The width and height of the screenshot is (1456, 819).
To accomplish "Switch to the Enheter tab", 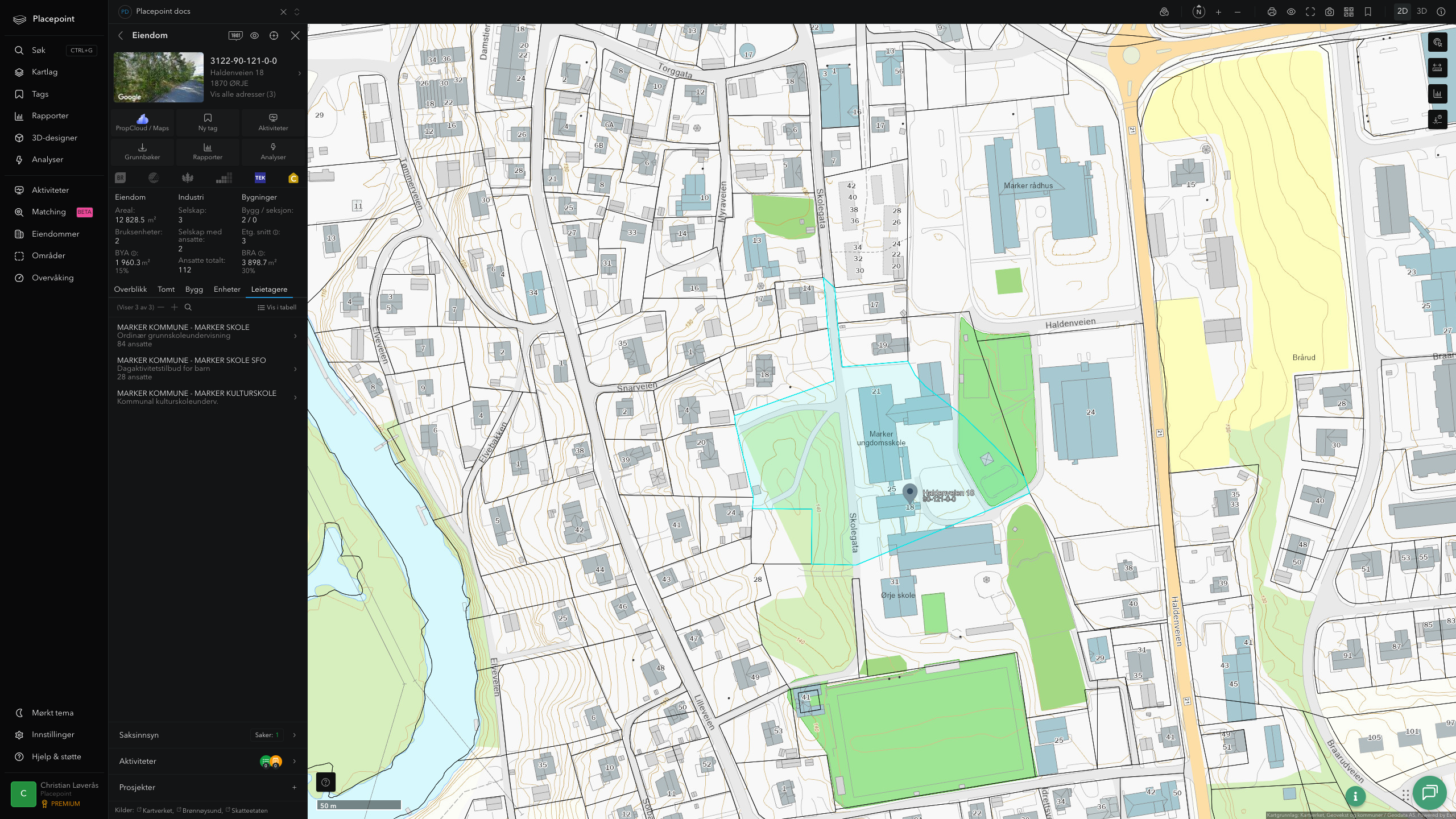I will (x=227, y=289).
